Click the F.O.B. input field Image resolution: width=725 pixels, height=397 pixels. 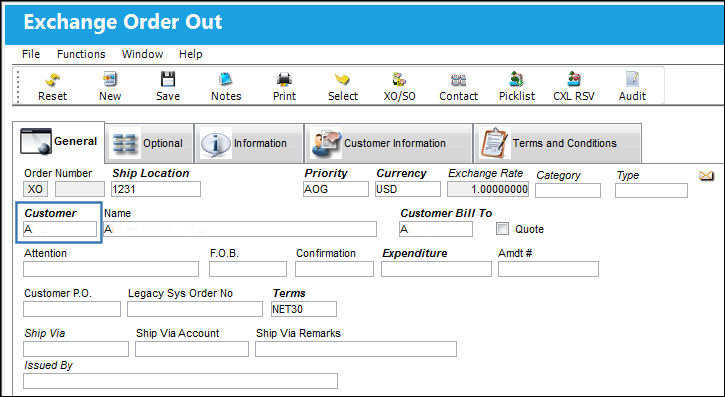(x=248, y=269)
